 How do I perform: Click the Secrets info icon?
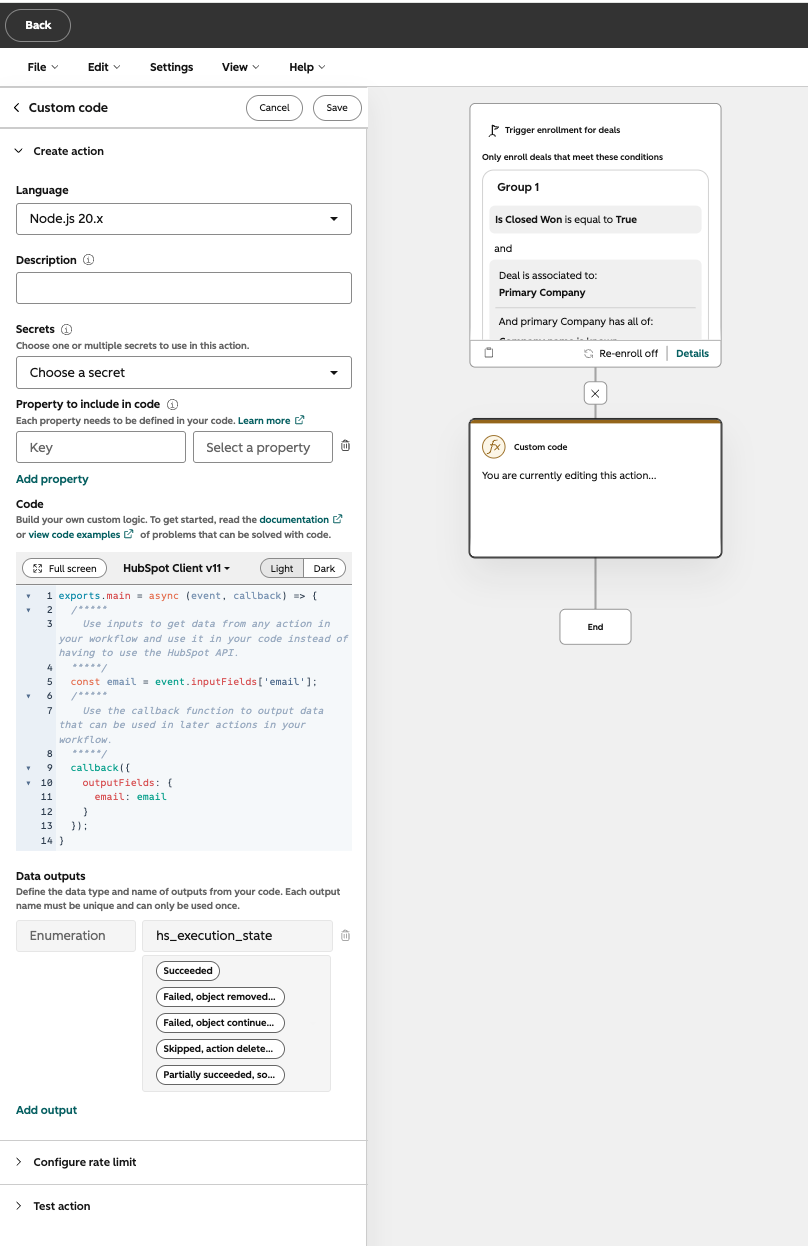click(x=67, y=329)
